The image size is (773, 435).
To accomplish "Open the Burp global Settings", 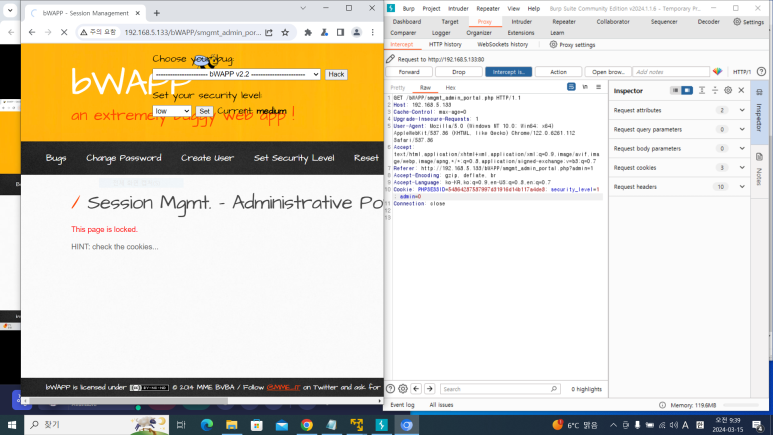I will click(749, 22).
